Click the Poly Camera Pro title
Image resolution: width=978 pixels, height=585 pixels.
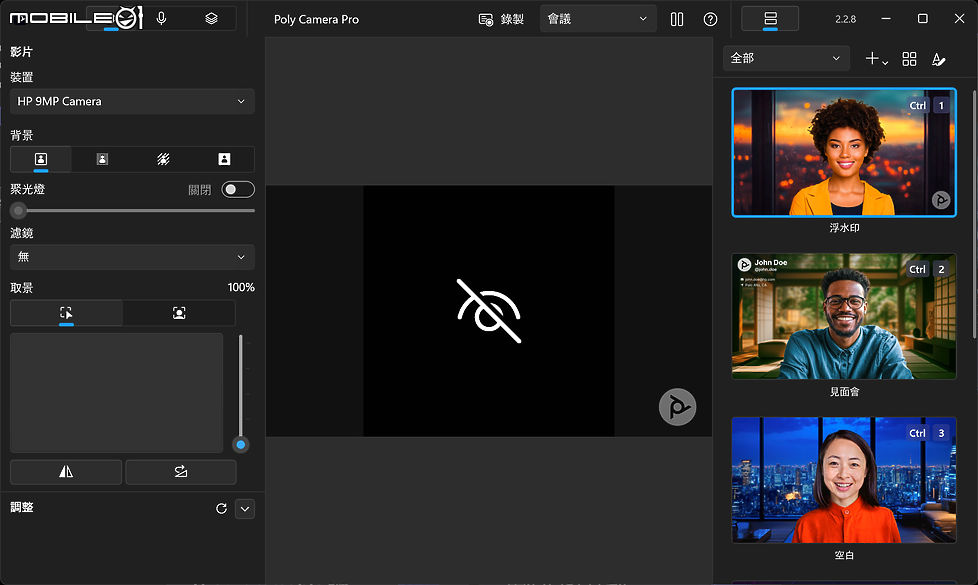tap(316, 19)
